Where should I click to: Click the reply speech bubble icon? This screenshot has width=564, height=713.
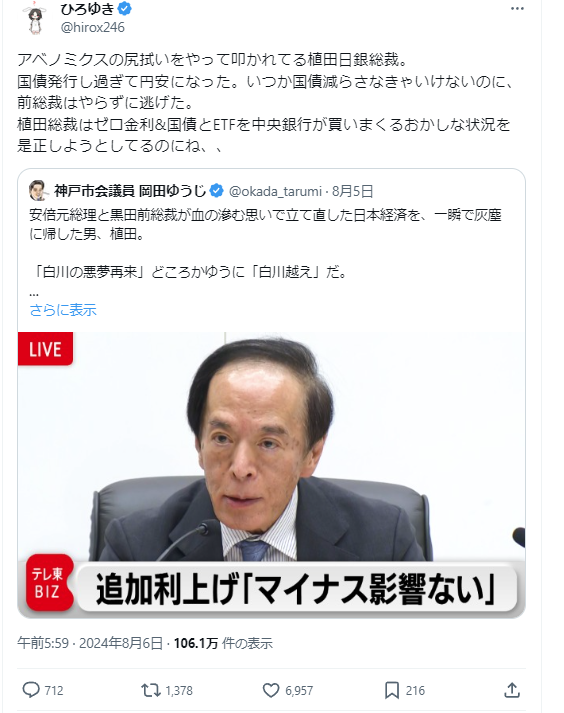pyautogui.click(x=31, y=690)
